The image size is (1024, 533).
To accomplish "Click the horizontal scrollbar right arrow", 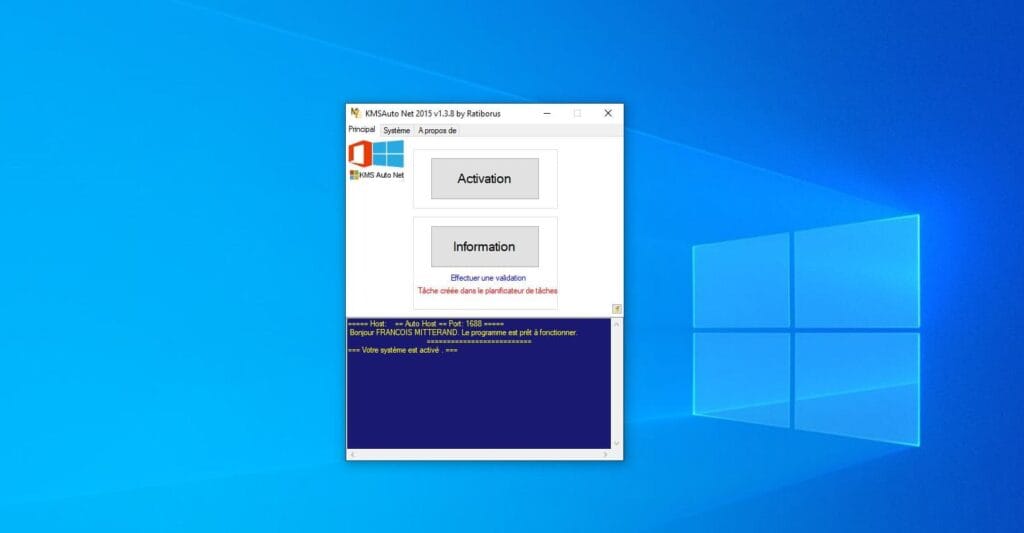I will pyautogui.click(x=606, y=455).
